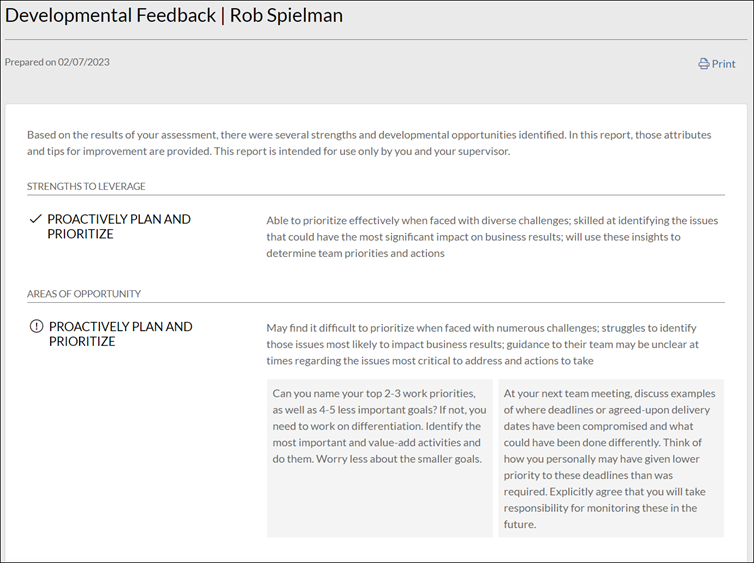Click the Developmental Feedback title text

click(x=110, y=17)
